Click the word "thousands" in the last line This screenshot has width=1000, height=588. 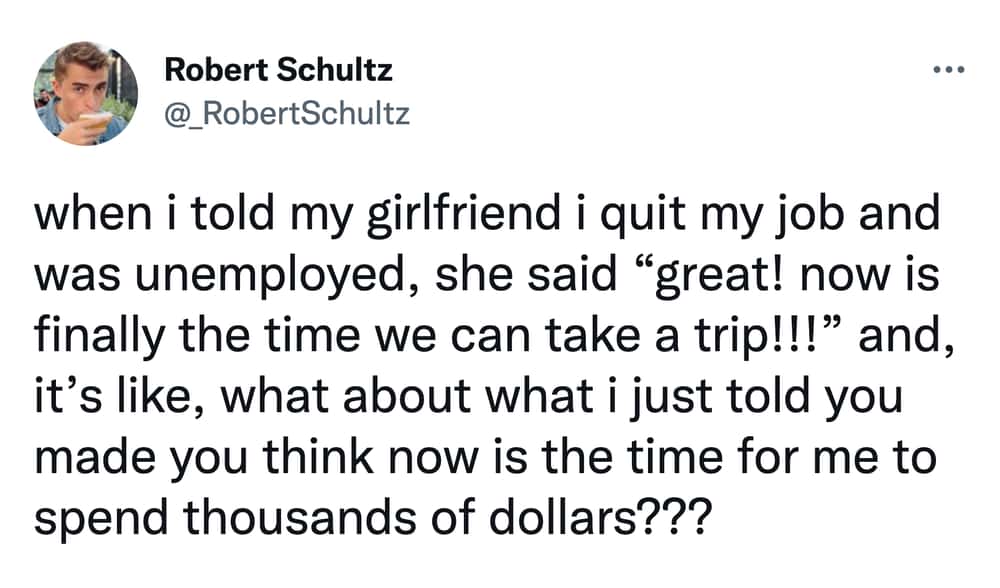(300, 518)
